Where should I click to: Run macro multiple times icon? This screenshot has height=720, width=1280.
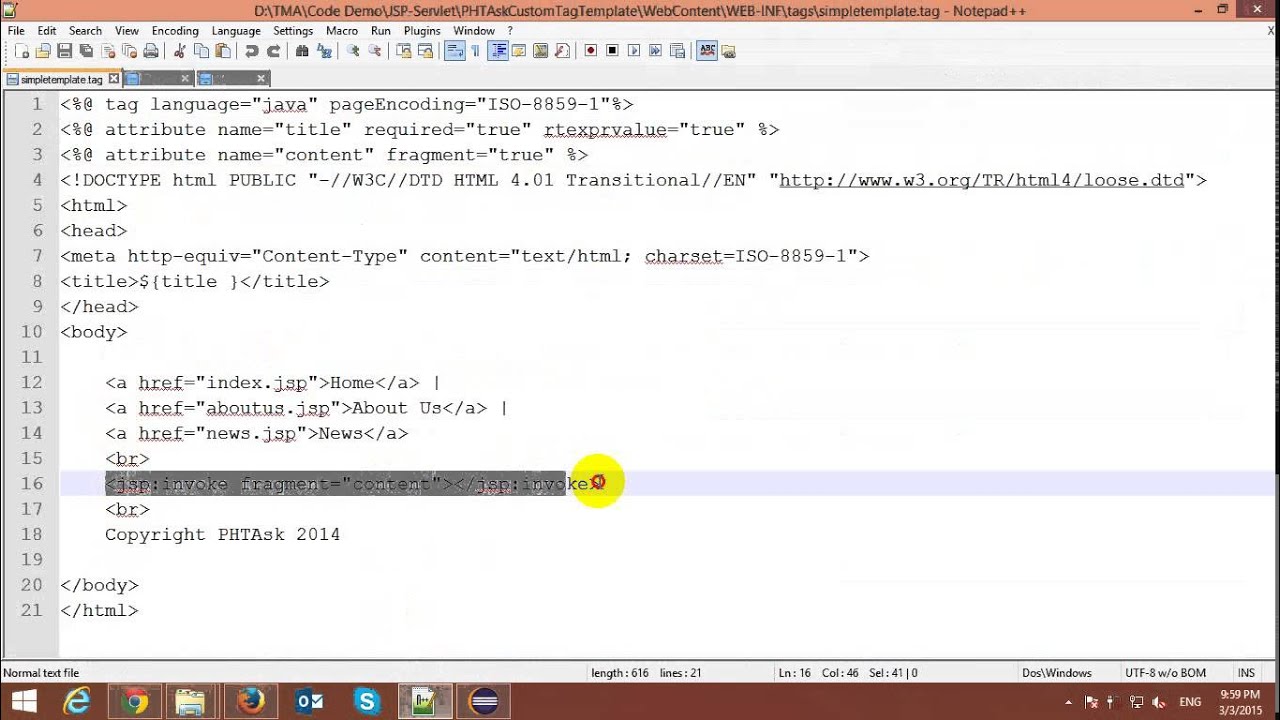pyautogui.click(x=655, y=51)
